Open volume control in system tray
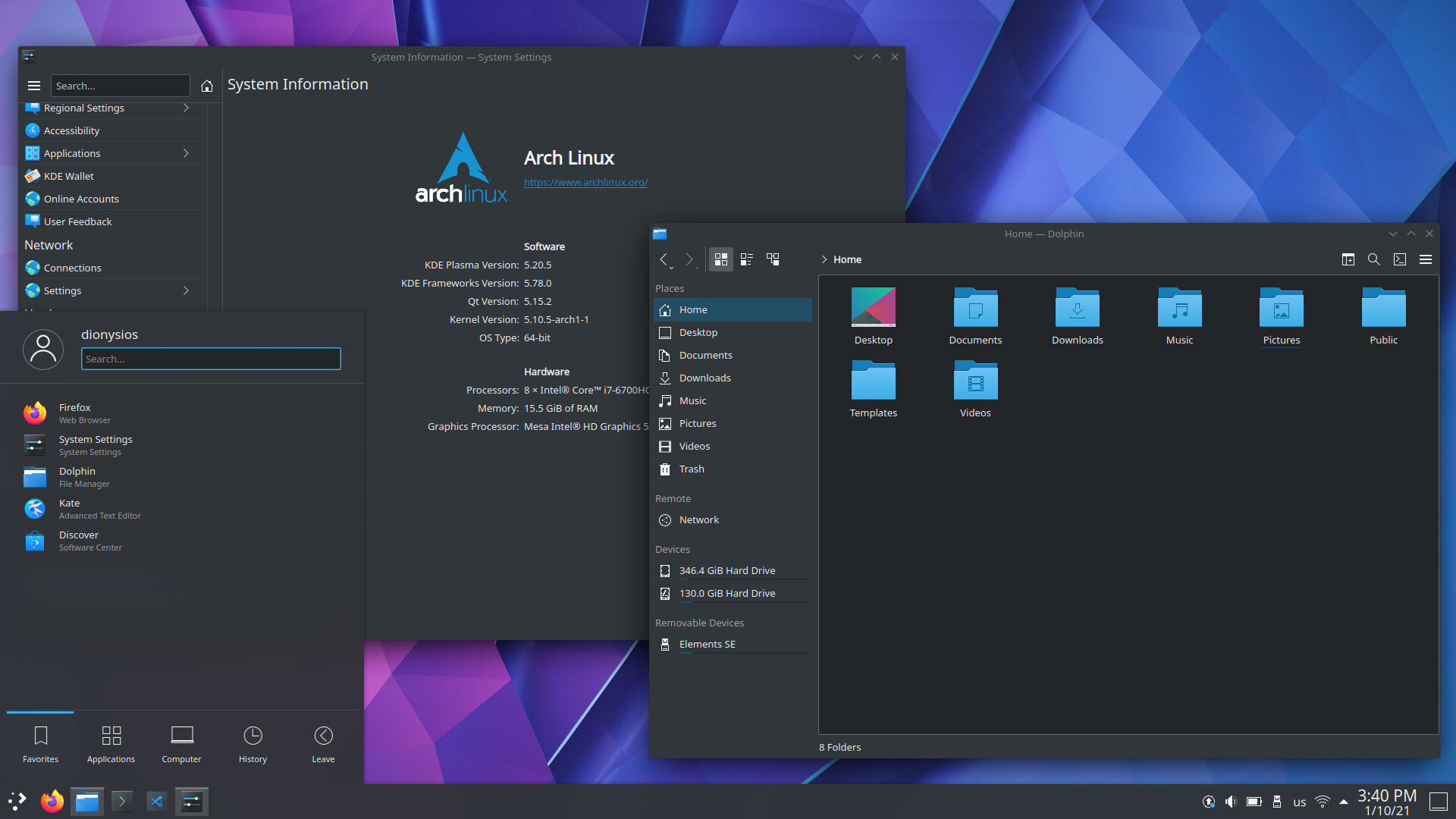This screenshot has height=819, width=1456. (x=1231, y=802)
